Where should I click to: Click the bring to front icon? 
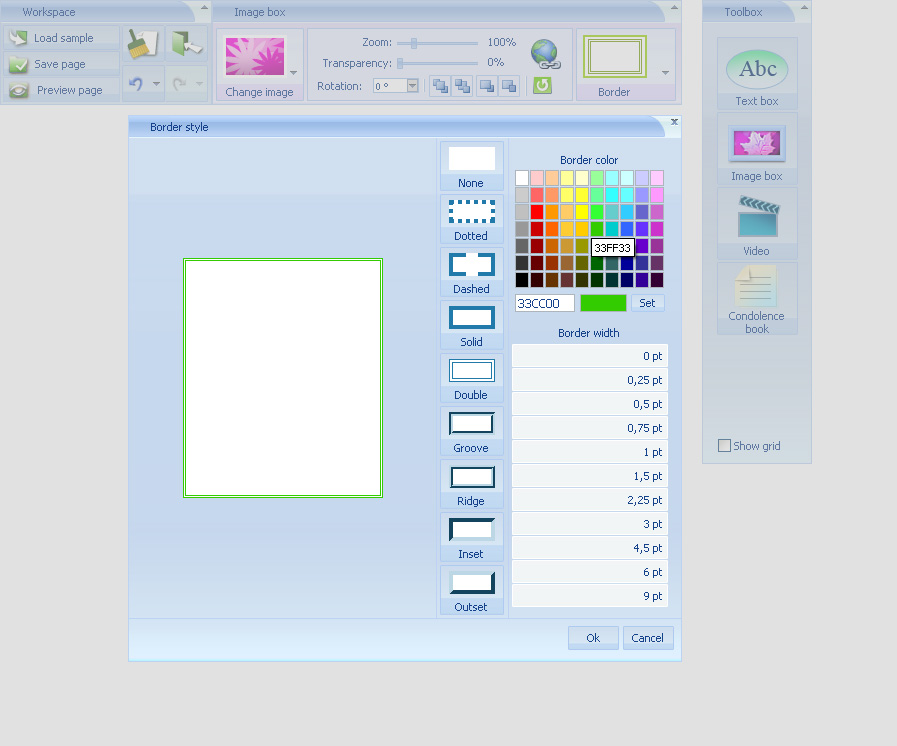[440, 86]
